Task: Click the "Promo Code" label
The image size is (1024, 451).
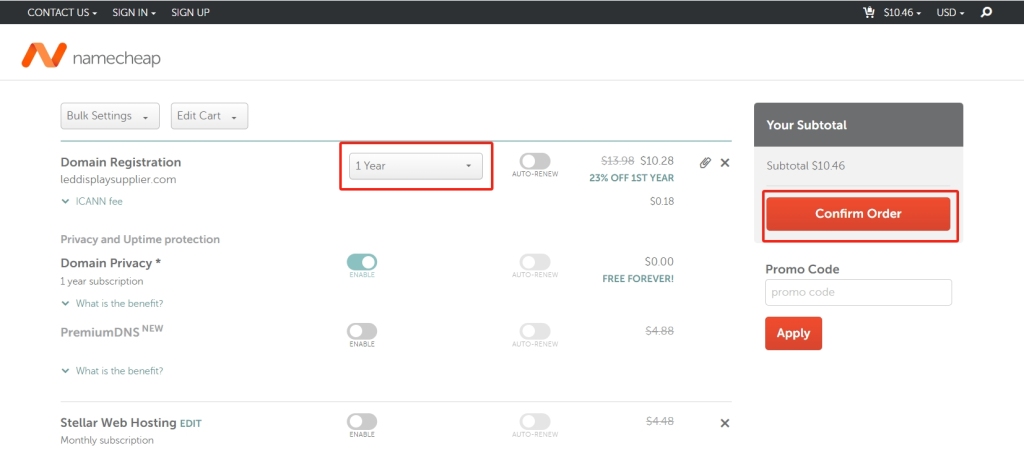Action: 803,270
